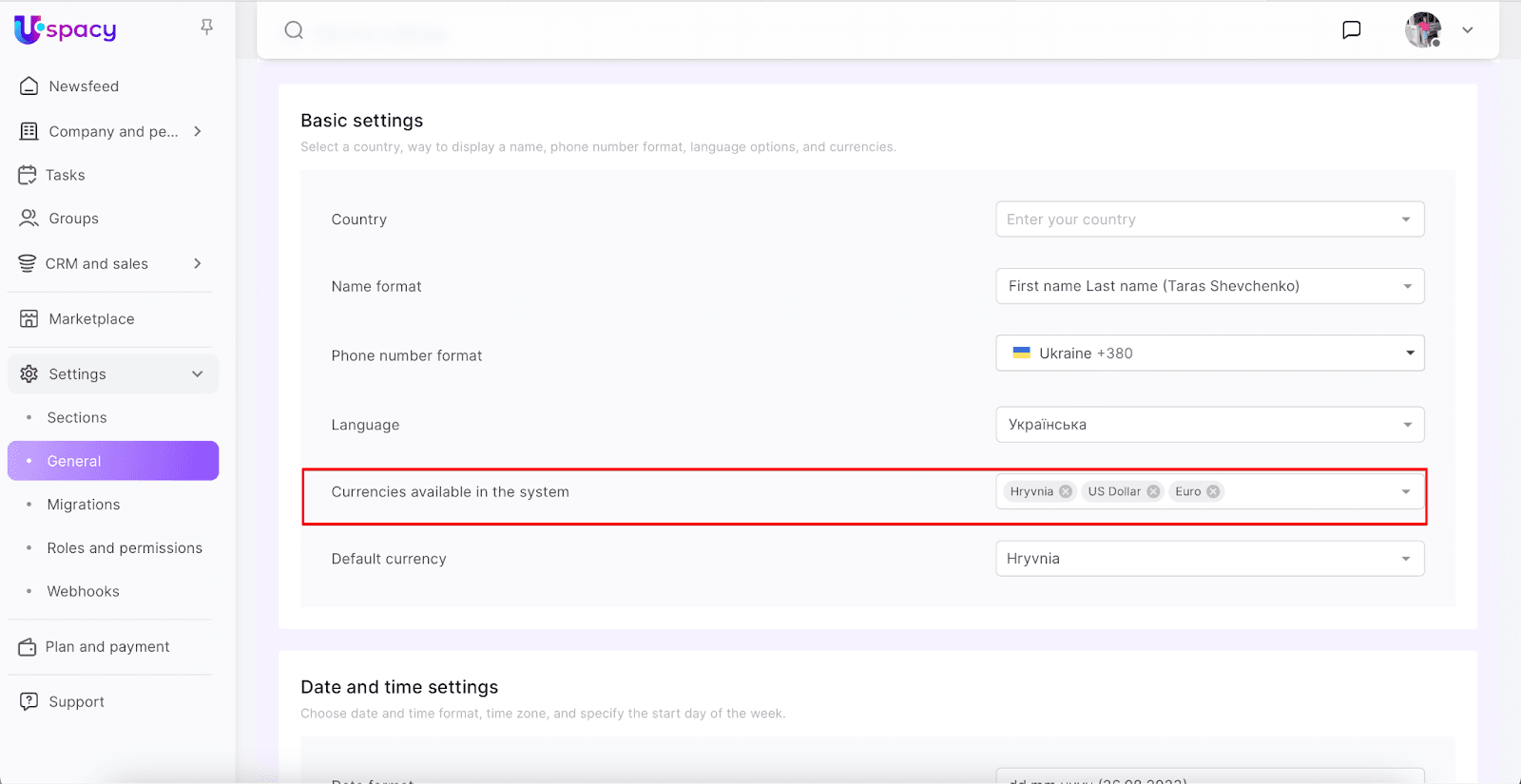This screenshot has width=1521, height=784.
Task: Open the Country dropdown
Action: [x=1209, y=220]
